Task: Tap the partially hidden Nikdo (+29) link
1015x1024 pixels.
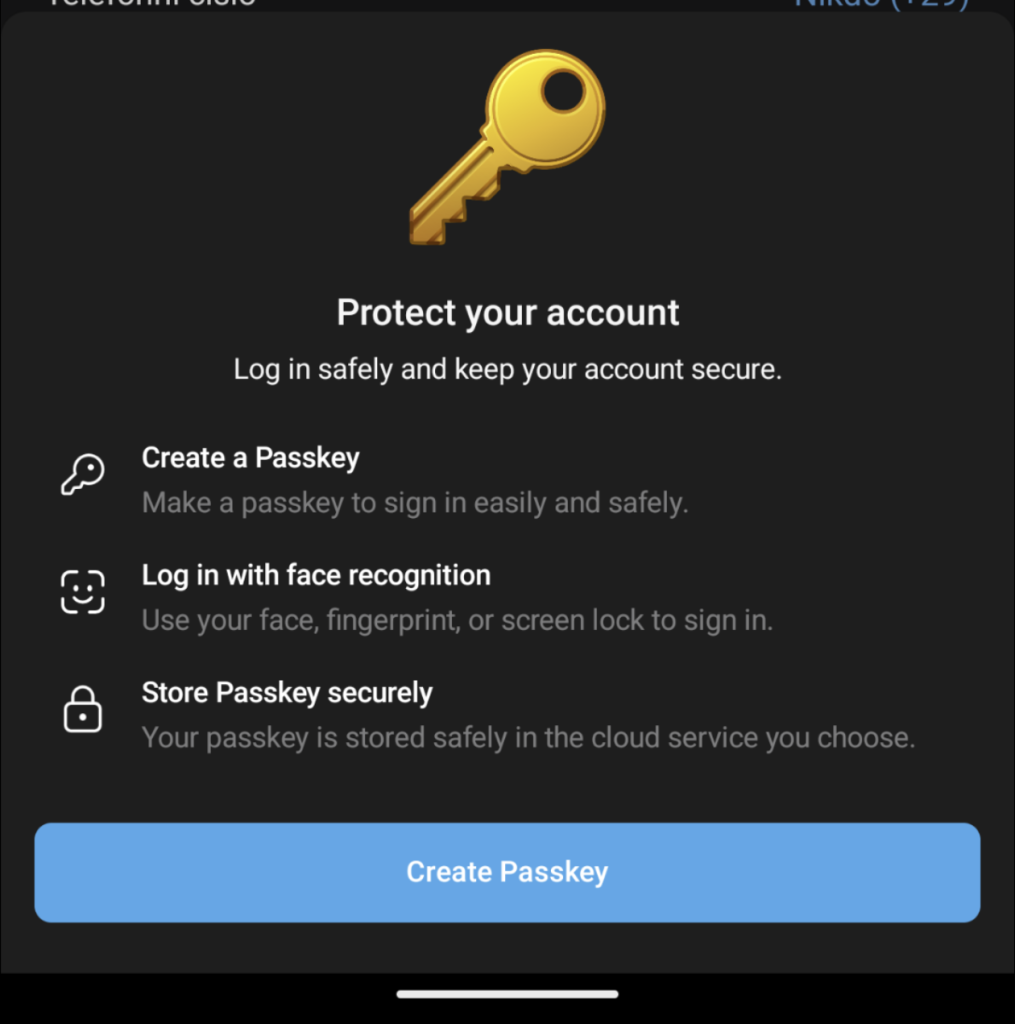Action: pos(881,4)
